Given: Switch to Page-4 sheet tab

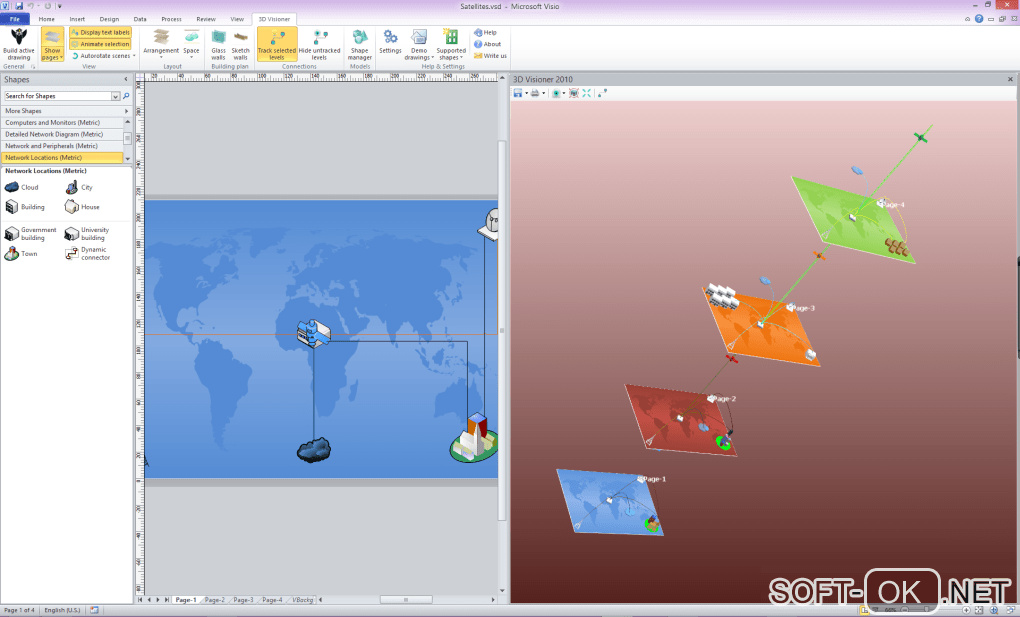Looking at the screenshot, I should [x=271, y=600].
